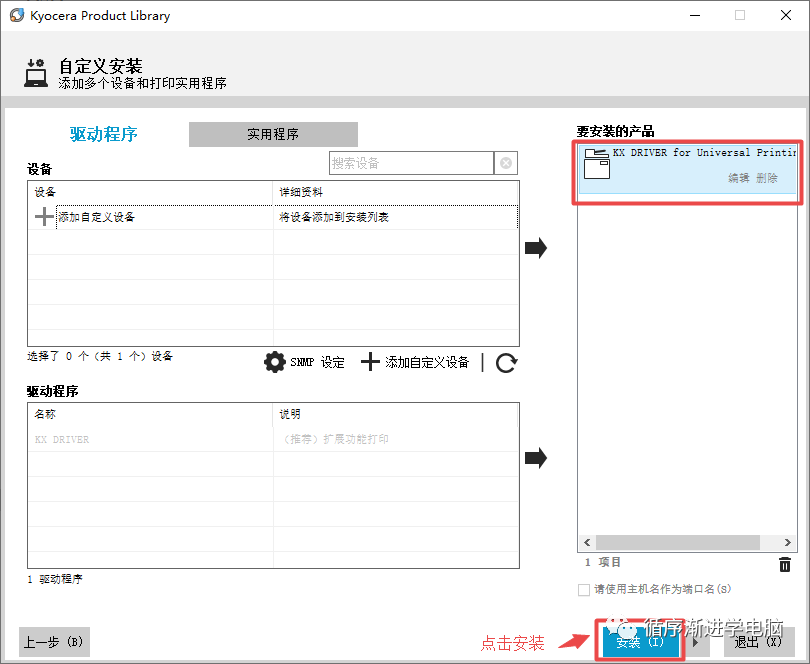810x664 pixels.
Task: Click the custom install computer icon
Action: [36, 73]
